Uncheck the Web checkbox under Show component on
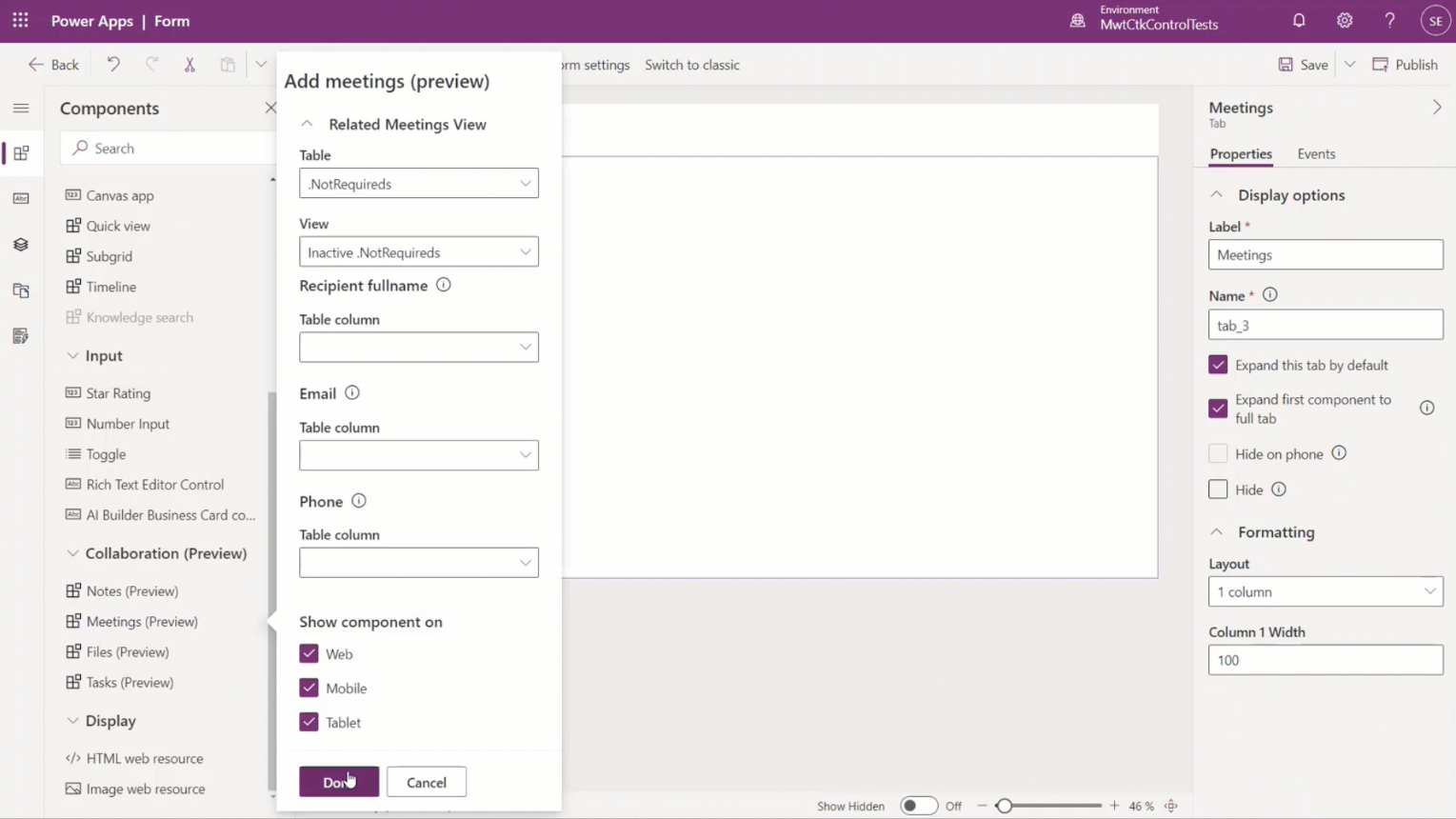Viewport: 1456px width, 819px height. [309, 653]
